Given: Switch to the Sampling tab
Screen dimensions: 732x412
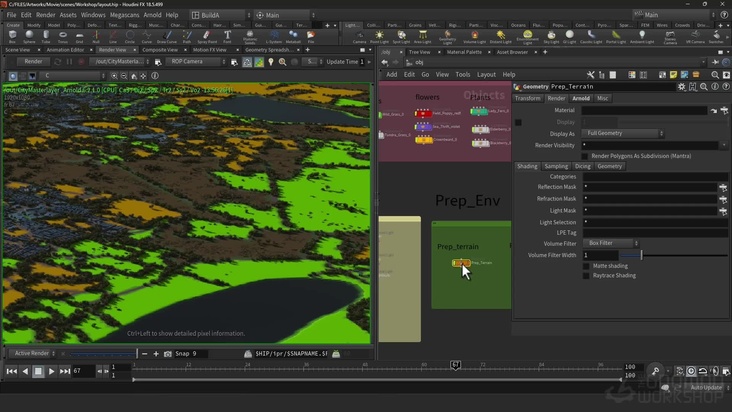Looking at the screenshot, I should click(556, 166).
